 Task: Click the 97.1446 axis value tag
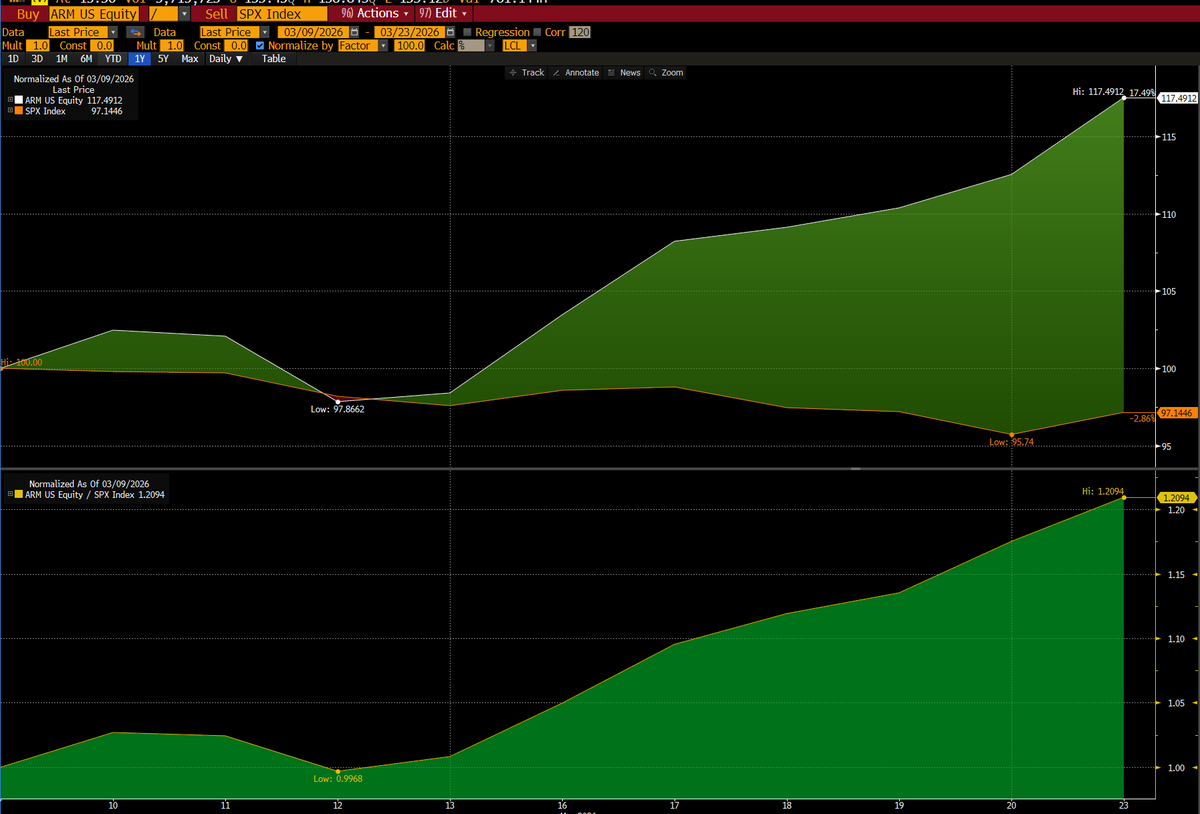tap(1177, 413)
